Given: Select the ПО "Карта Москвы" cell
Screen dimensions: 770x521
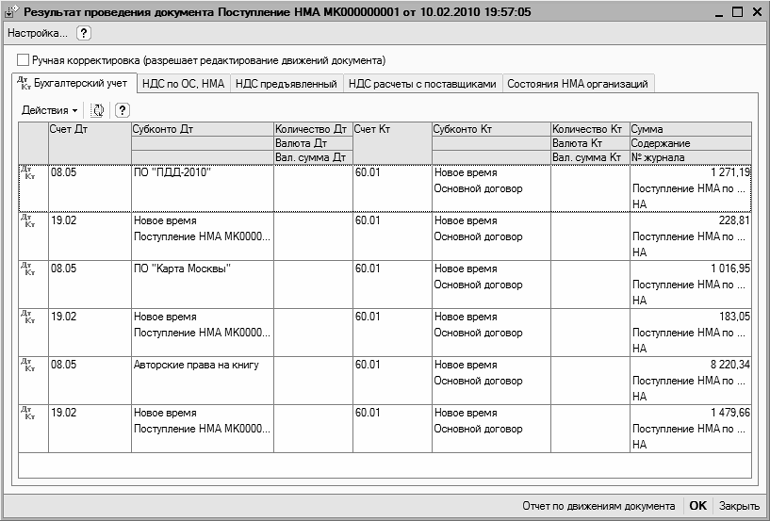Looking at the screenshot, I should (x=202, y=285).
